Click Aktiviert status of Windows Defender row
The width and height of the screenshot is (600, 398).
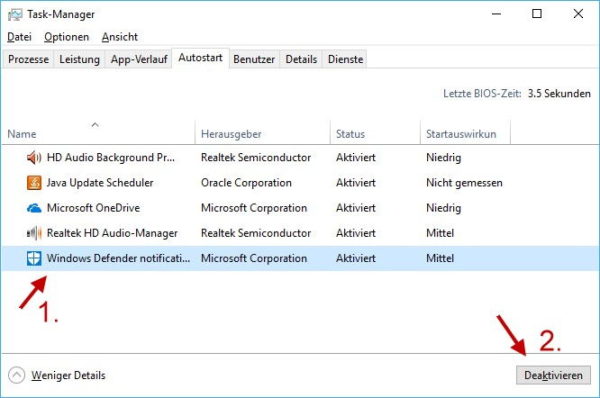pos(356,258)
